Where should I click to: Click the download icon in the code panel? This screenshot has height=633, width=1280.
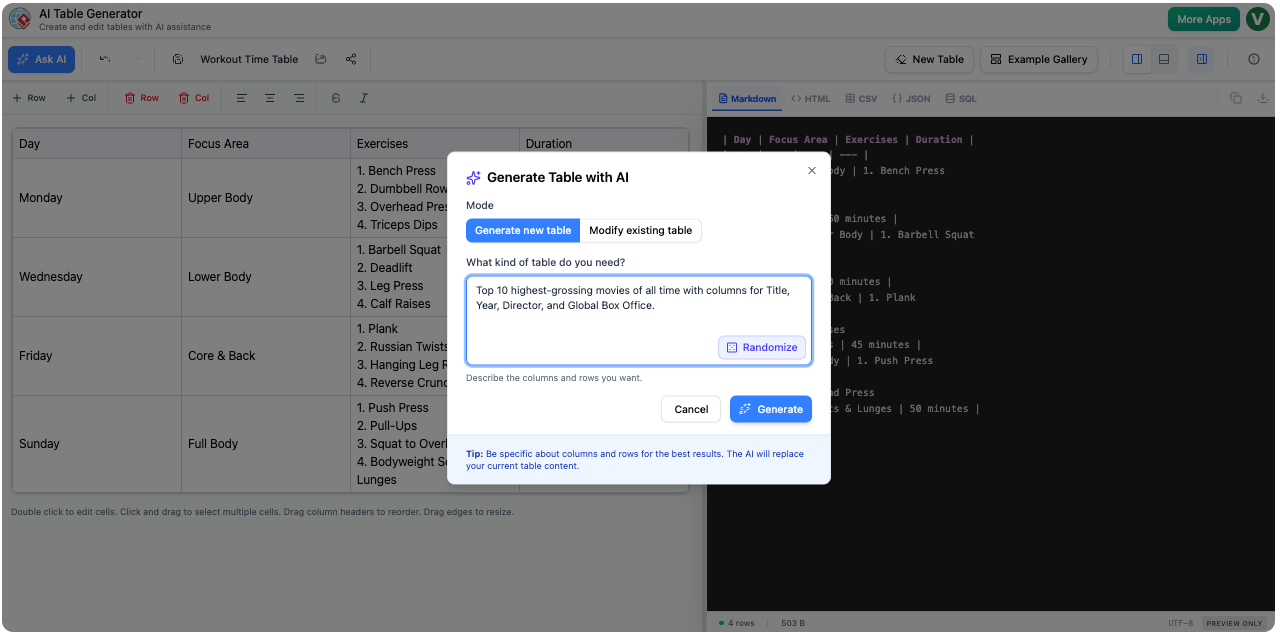click(1263, 98)
